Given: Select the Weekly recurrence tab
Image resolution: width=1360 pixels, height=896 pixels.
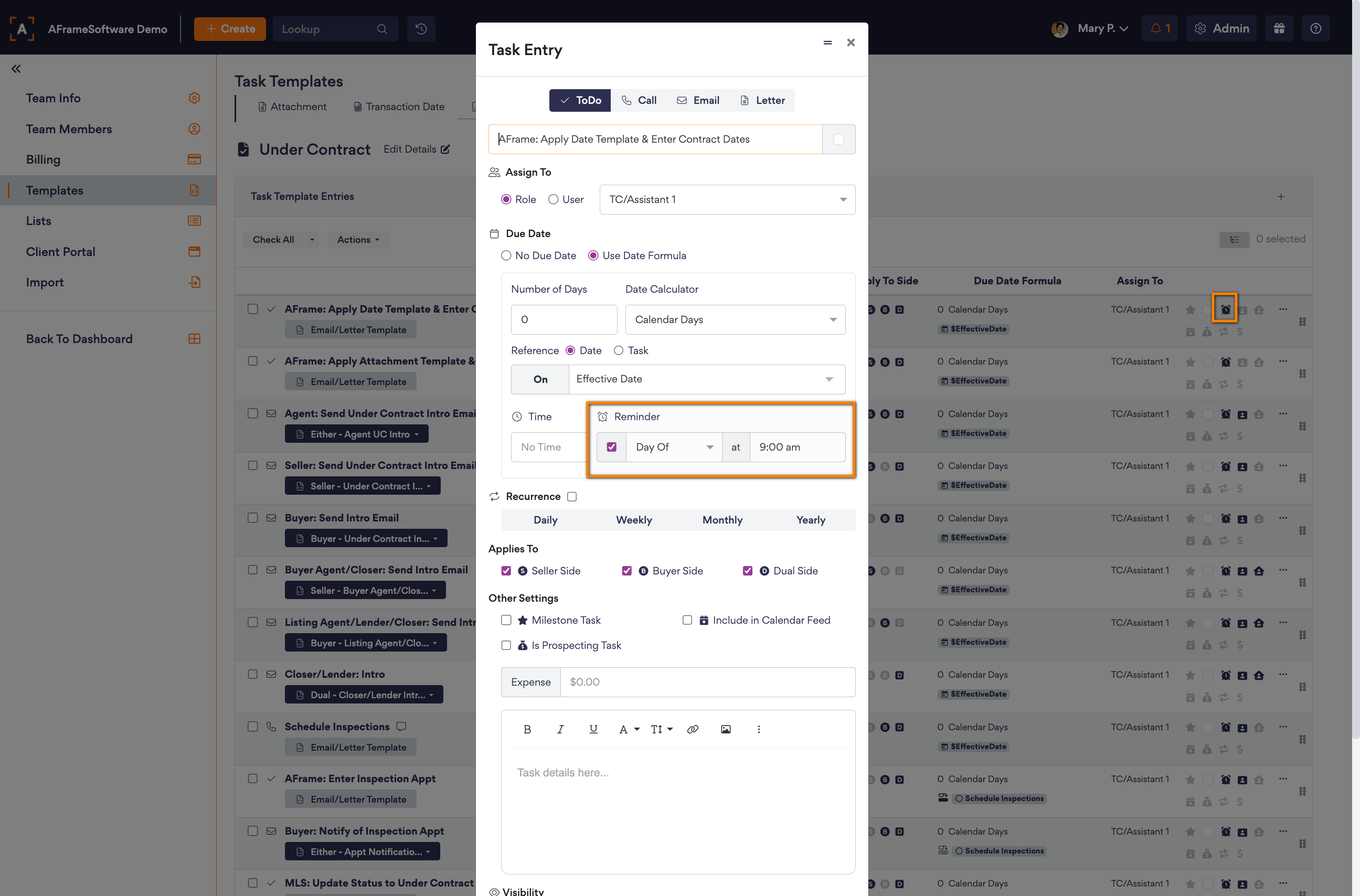Looking at the screenshot, I should [634, 520].
